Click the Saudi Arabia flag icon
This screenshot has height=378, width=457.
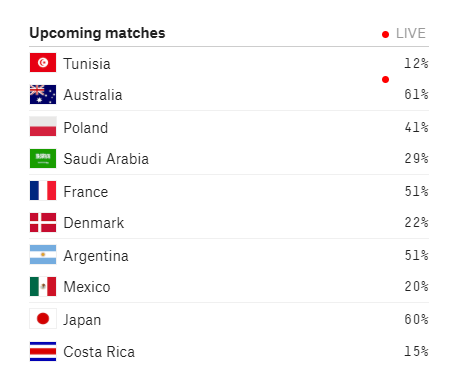43,158
